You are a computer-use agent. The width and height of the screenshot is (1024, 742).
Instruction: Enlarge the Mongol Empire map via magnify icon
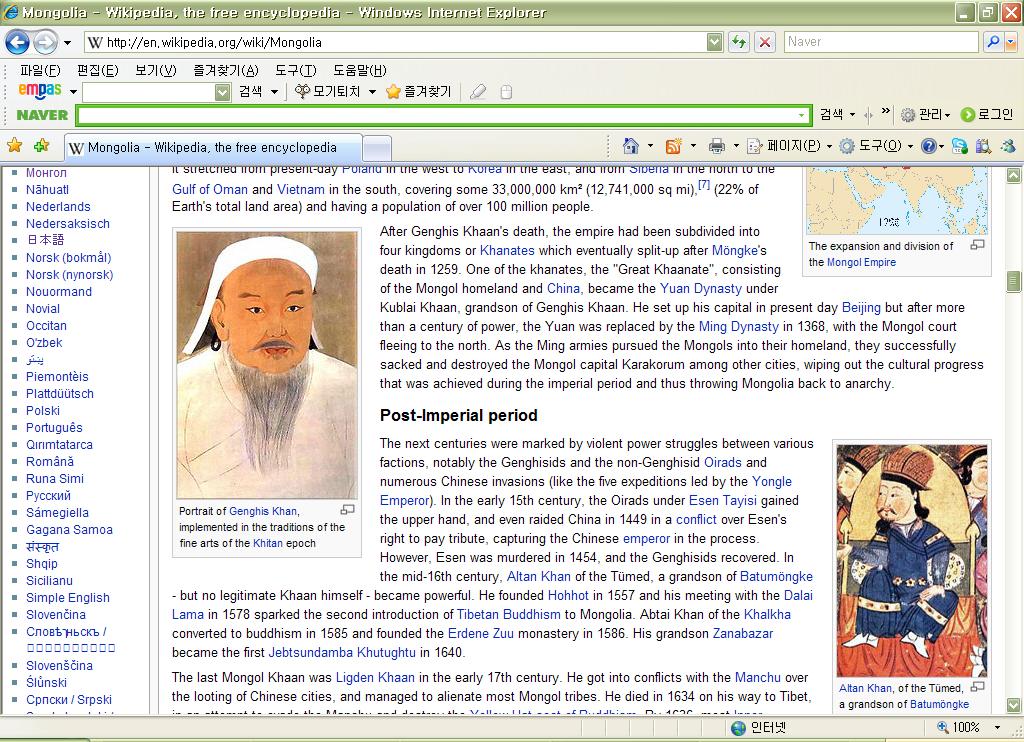977,245
